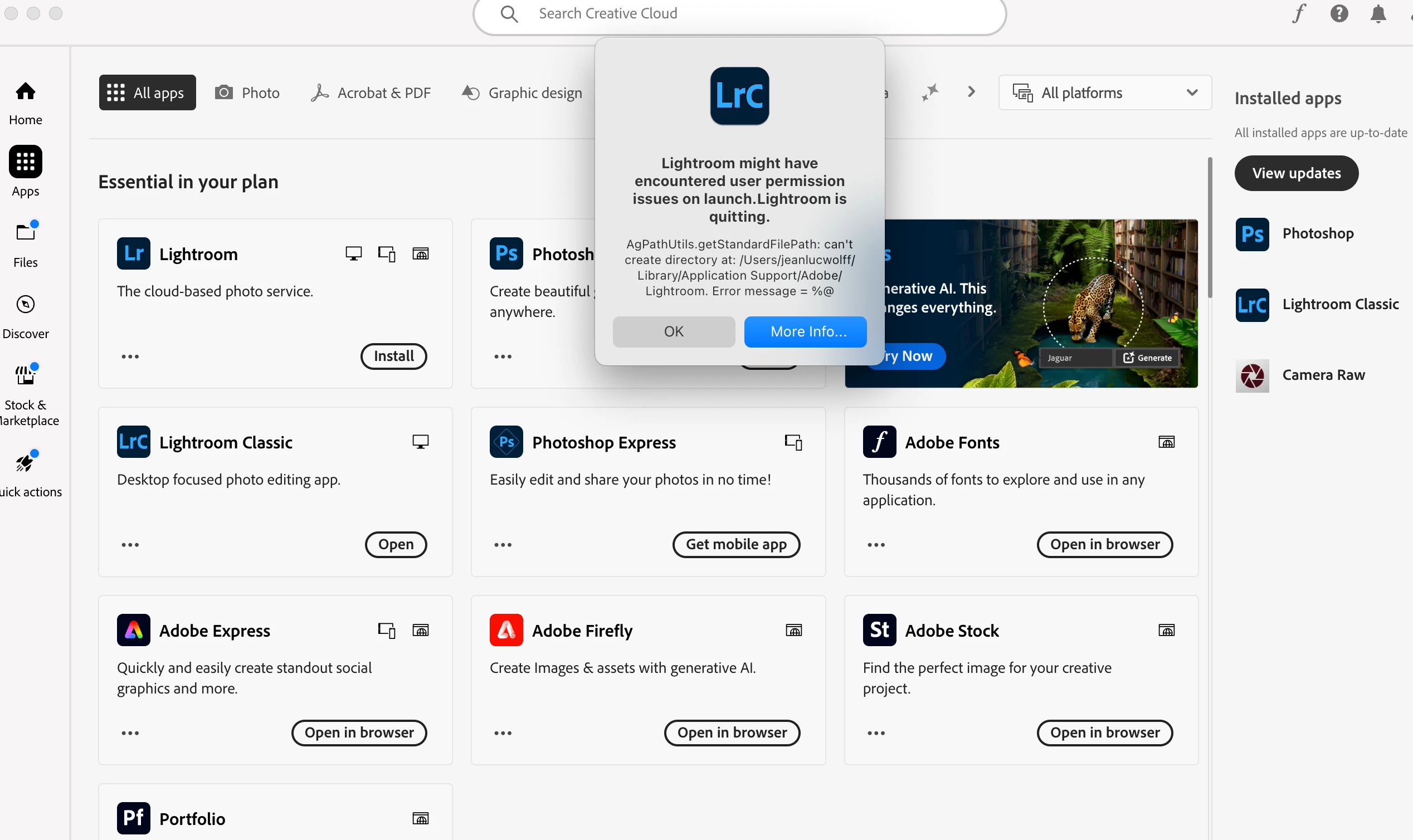Open the help question mark icon
This screenshot has height=840, width=1413.
click(1339, 13)
